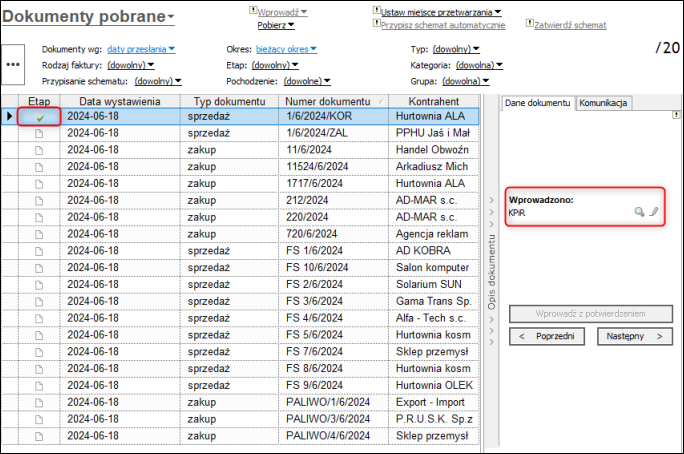The height and width of the screenshot is (454, 684).
Task: Sort by the Kontrahent column header
Action: pos(434,101)
